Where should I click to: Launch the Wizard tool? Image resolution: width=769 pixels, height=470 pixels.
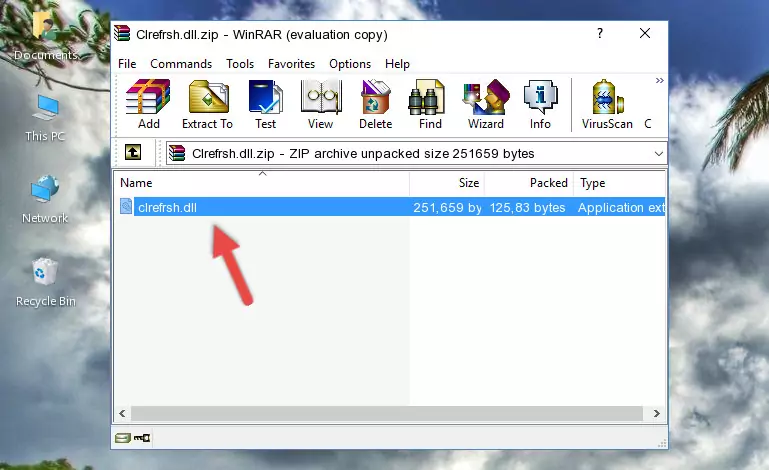[x=486, y=104]
